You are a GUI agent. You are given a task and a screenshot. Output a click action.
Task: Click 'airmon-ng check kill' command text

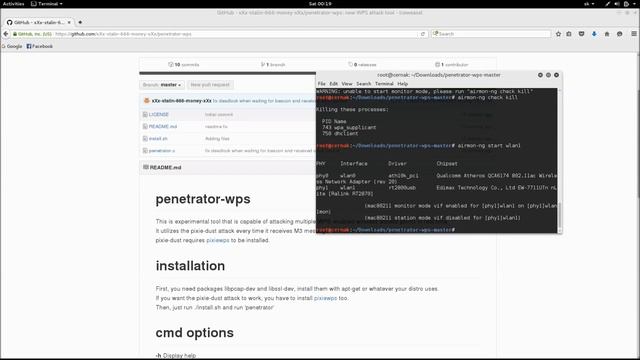(x=487, y=98)
